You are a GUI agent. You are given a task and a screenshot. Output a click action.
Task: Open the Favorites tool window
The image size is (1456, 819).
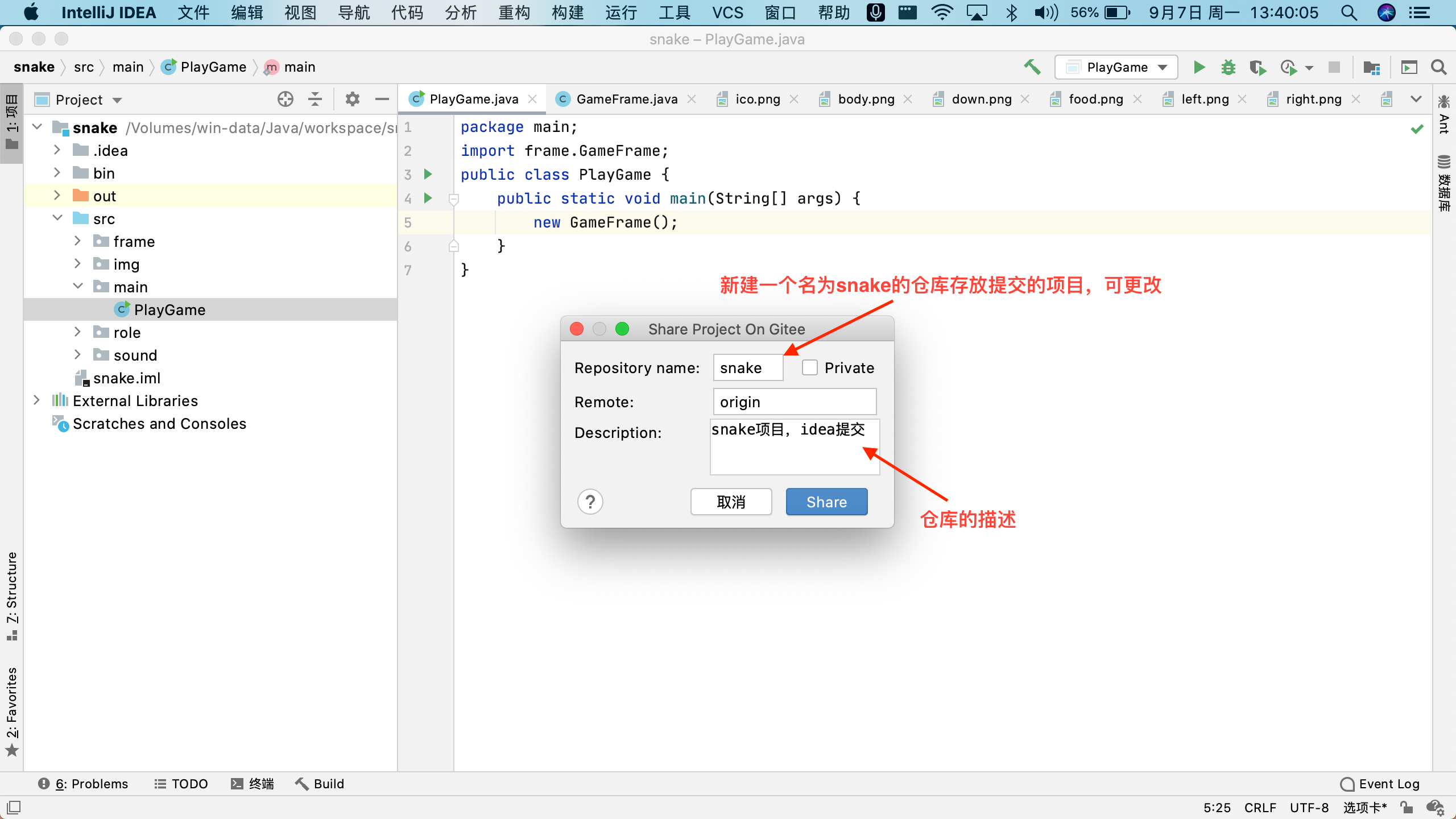point(12,712)
